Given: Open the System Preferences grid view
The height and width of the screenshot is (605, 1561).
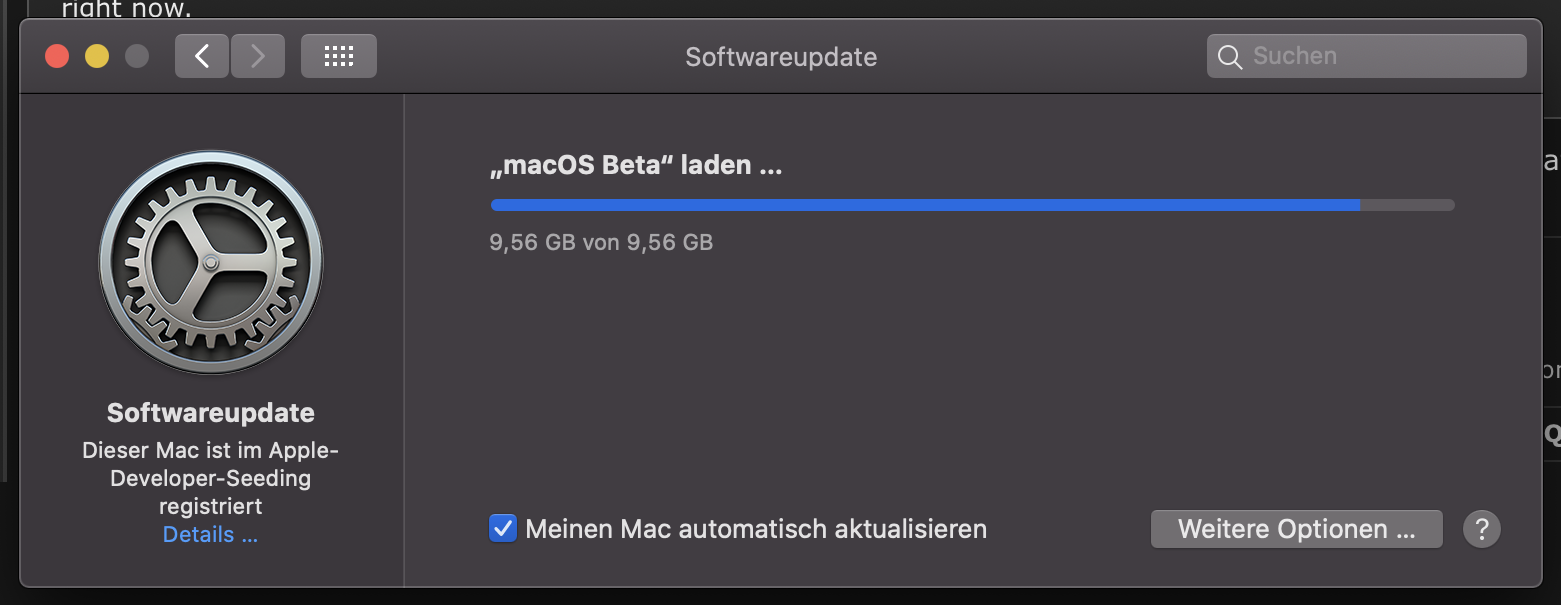Looking at the screenshot, I should (338, 56).
